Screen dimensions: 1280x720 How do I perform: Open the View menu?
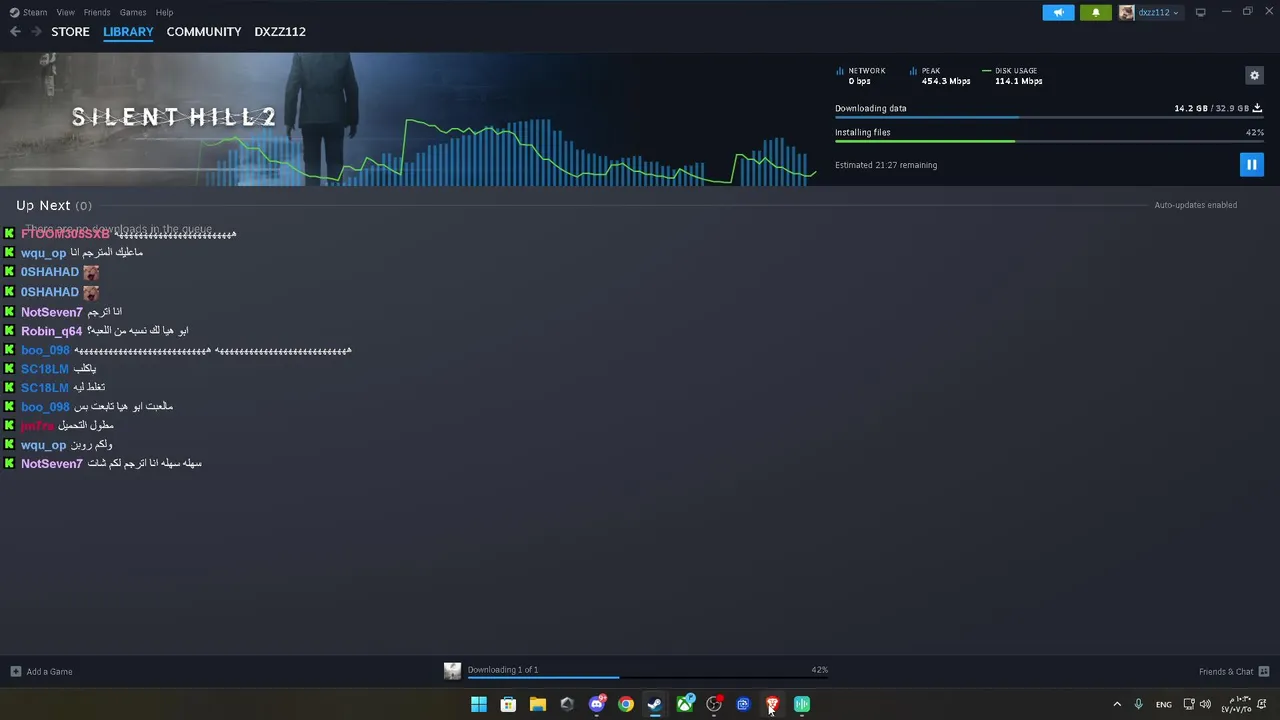click(x=65, y=12)
